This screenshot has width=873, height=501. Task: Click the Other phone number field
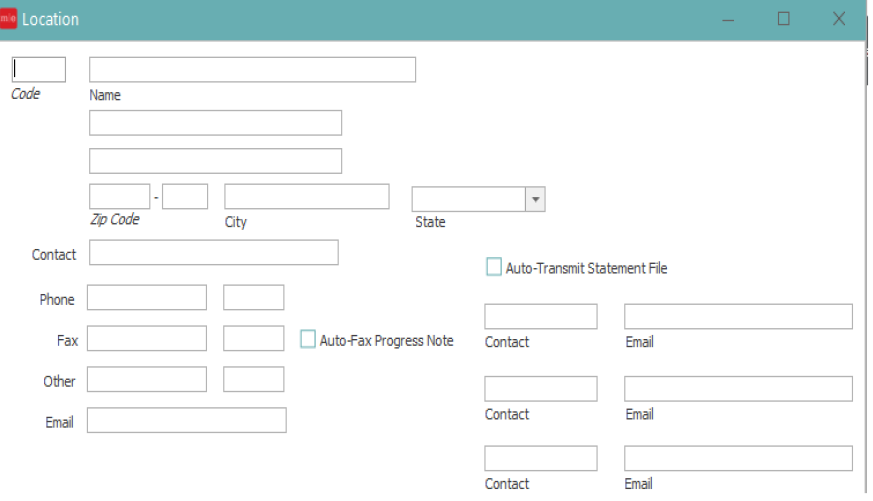(x=146, y=380)
